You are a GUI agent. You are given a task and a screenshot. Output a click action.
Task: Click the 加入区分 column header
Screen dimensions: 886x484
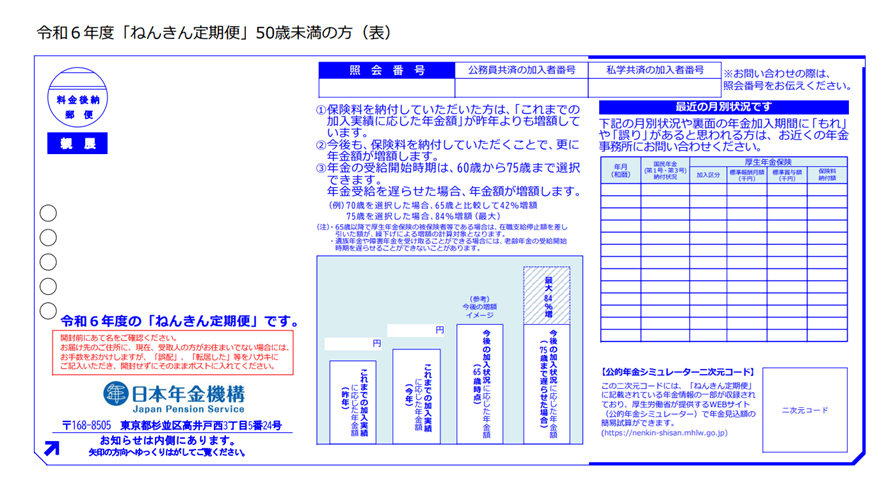(708, 174)
